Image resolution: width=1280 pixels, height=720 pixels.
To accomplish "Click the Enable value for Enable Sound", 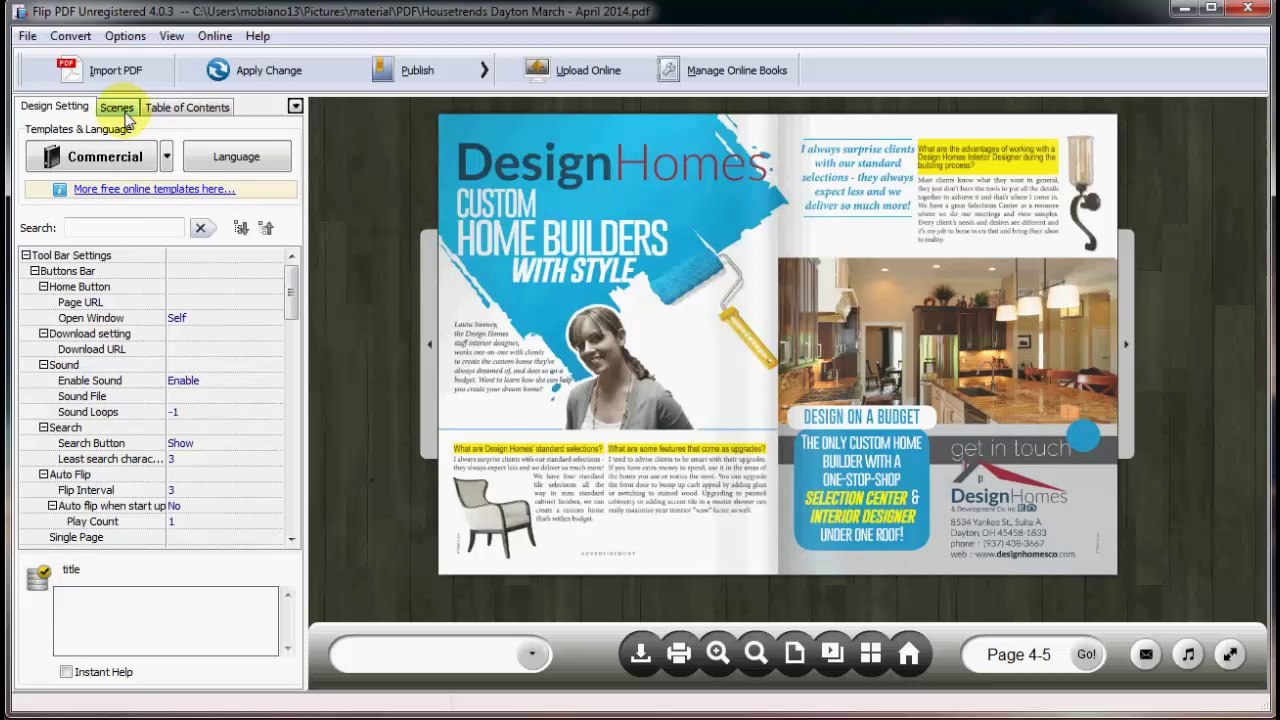I will tap(183, 381).
